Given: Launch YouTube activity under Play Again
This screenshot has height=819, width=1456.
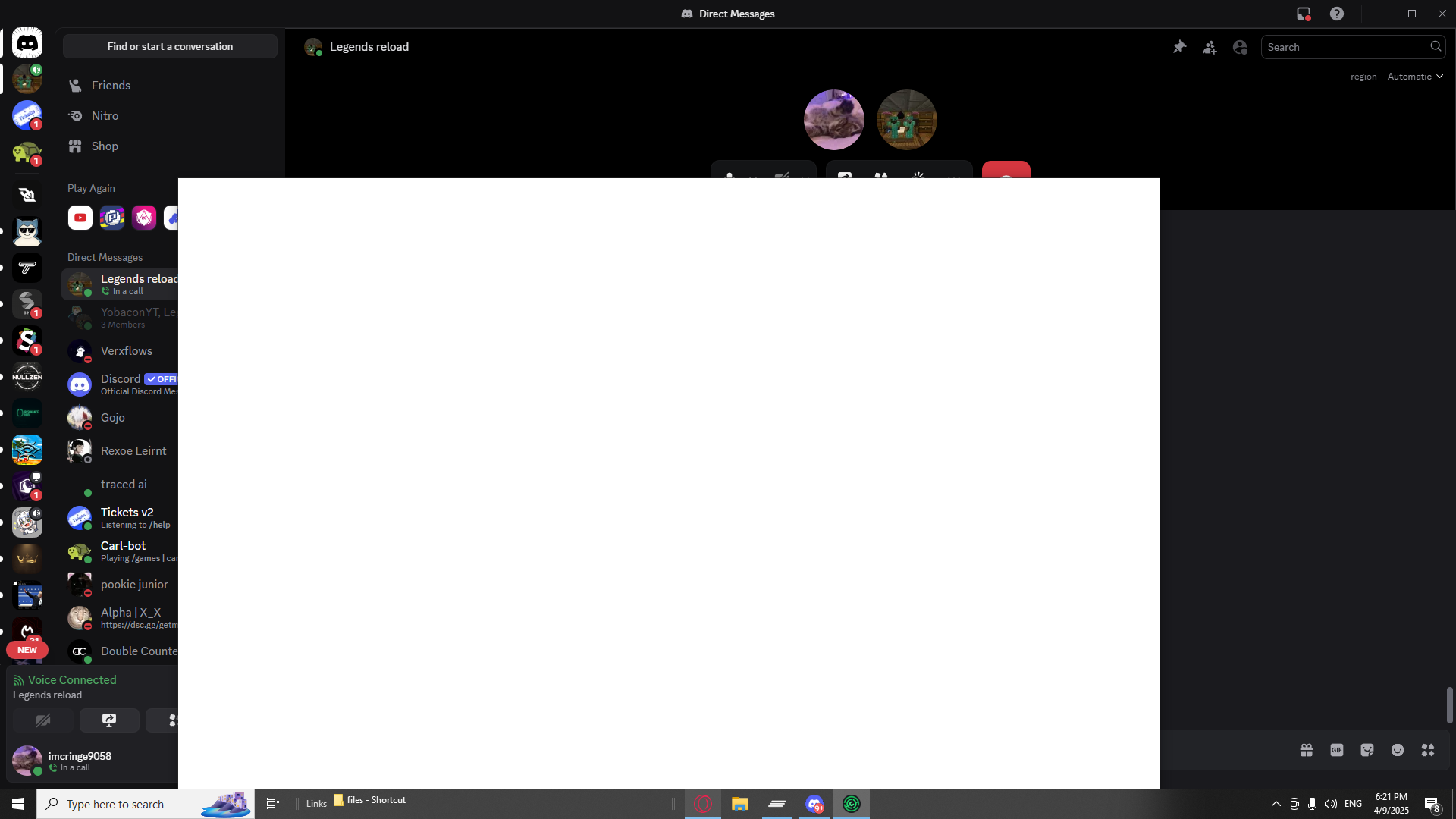Looking at the screenshot, I should 80,218.
